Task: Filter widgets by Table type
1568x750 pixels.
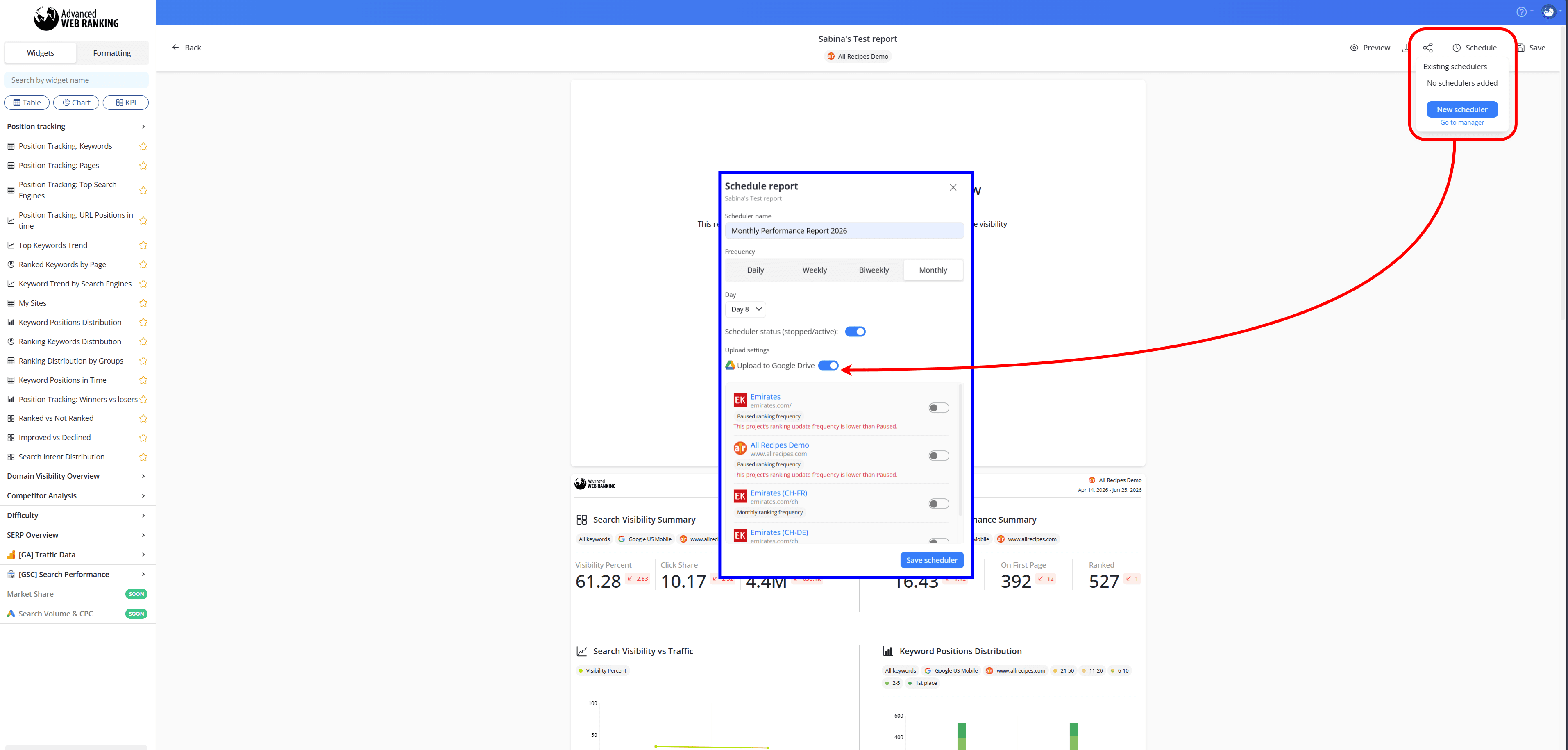Action: tap(27, 103)
